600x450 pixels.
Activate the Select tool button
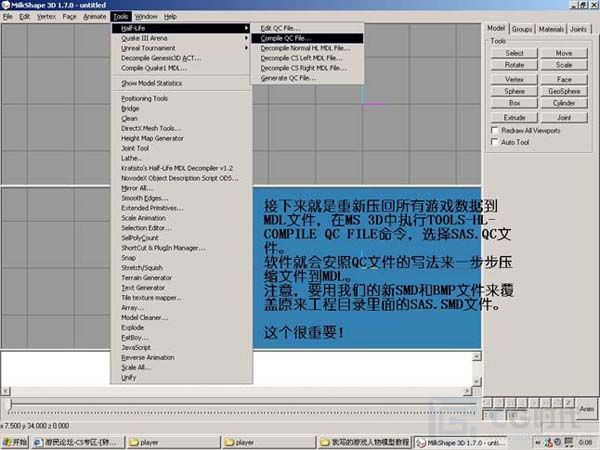[x=514, y=53]
